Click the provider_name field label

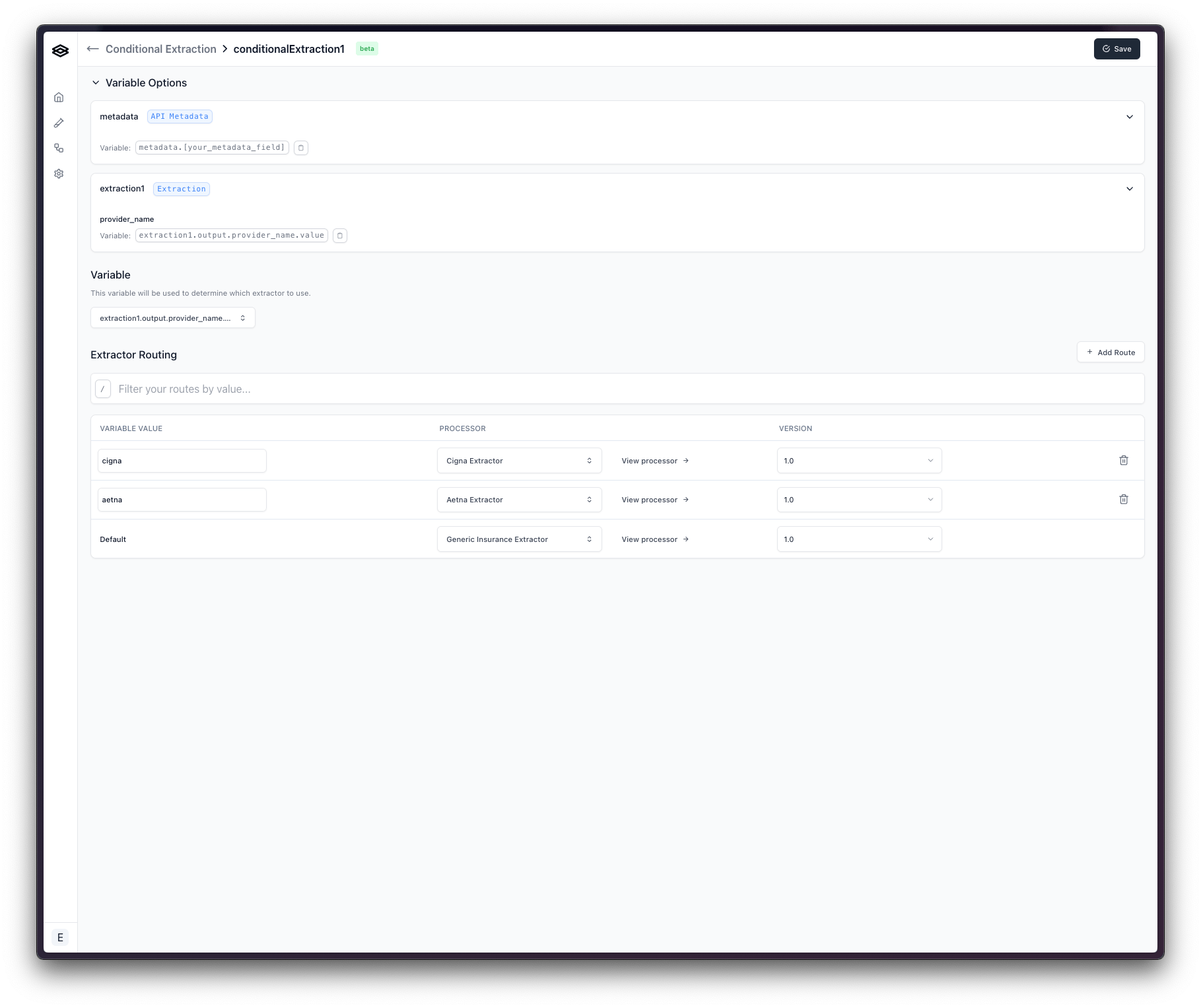coord(127,219)
